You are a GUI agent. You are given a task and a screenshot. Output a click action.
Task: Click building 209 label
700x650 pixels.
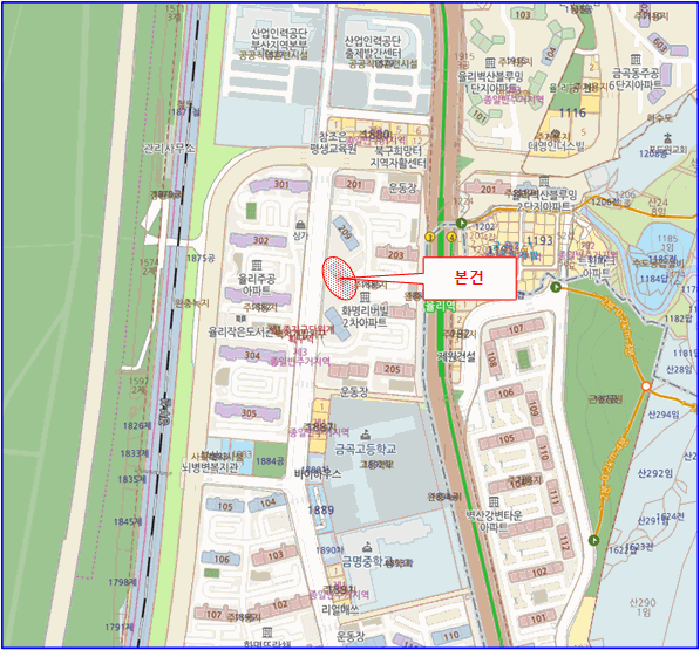point(345,232)
